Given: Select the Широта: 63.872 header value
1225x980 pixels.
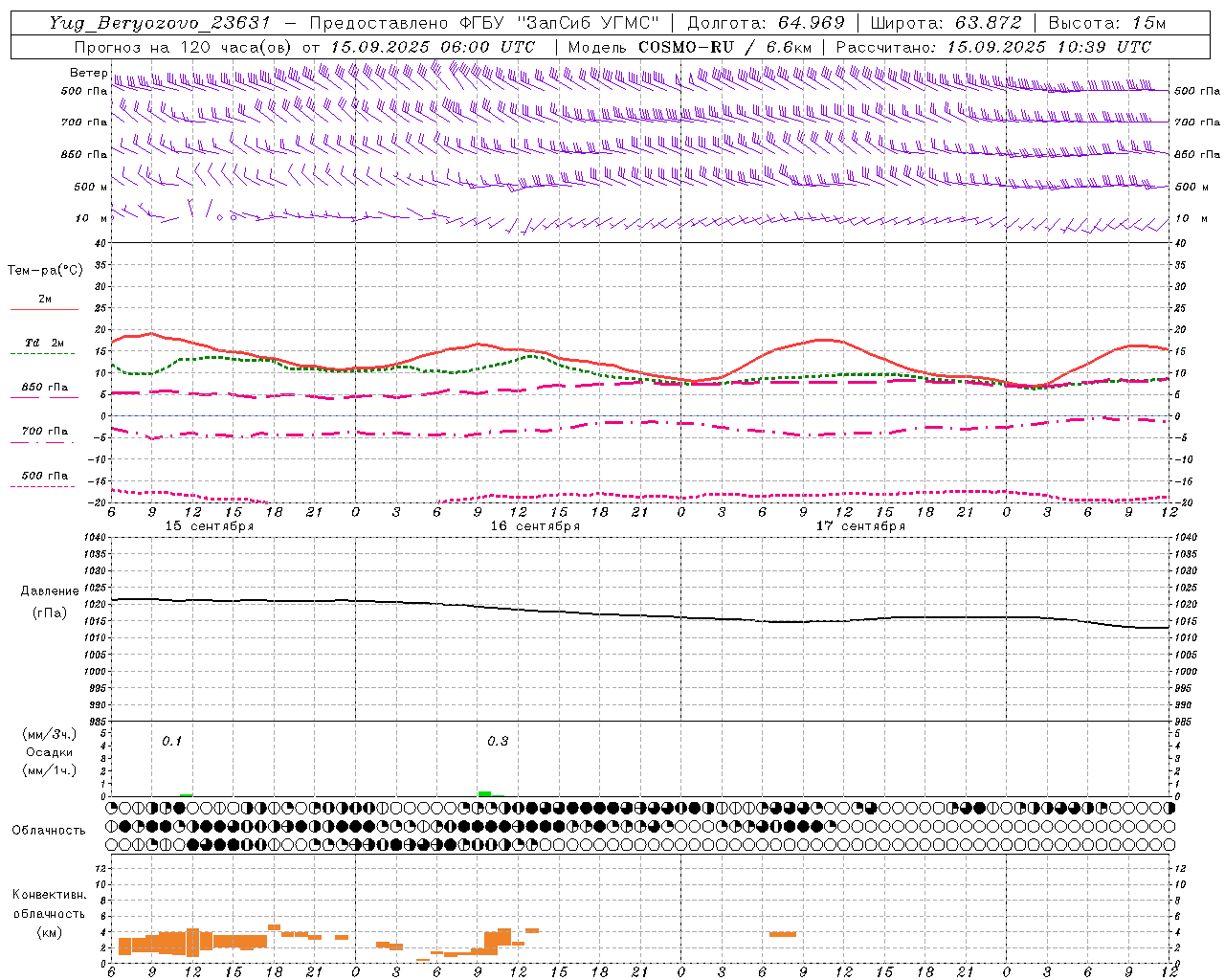Looking at the screenshot, I should tap(946, 23).
